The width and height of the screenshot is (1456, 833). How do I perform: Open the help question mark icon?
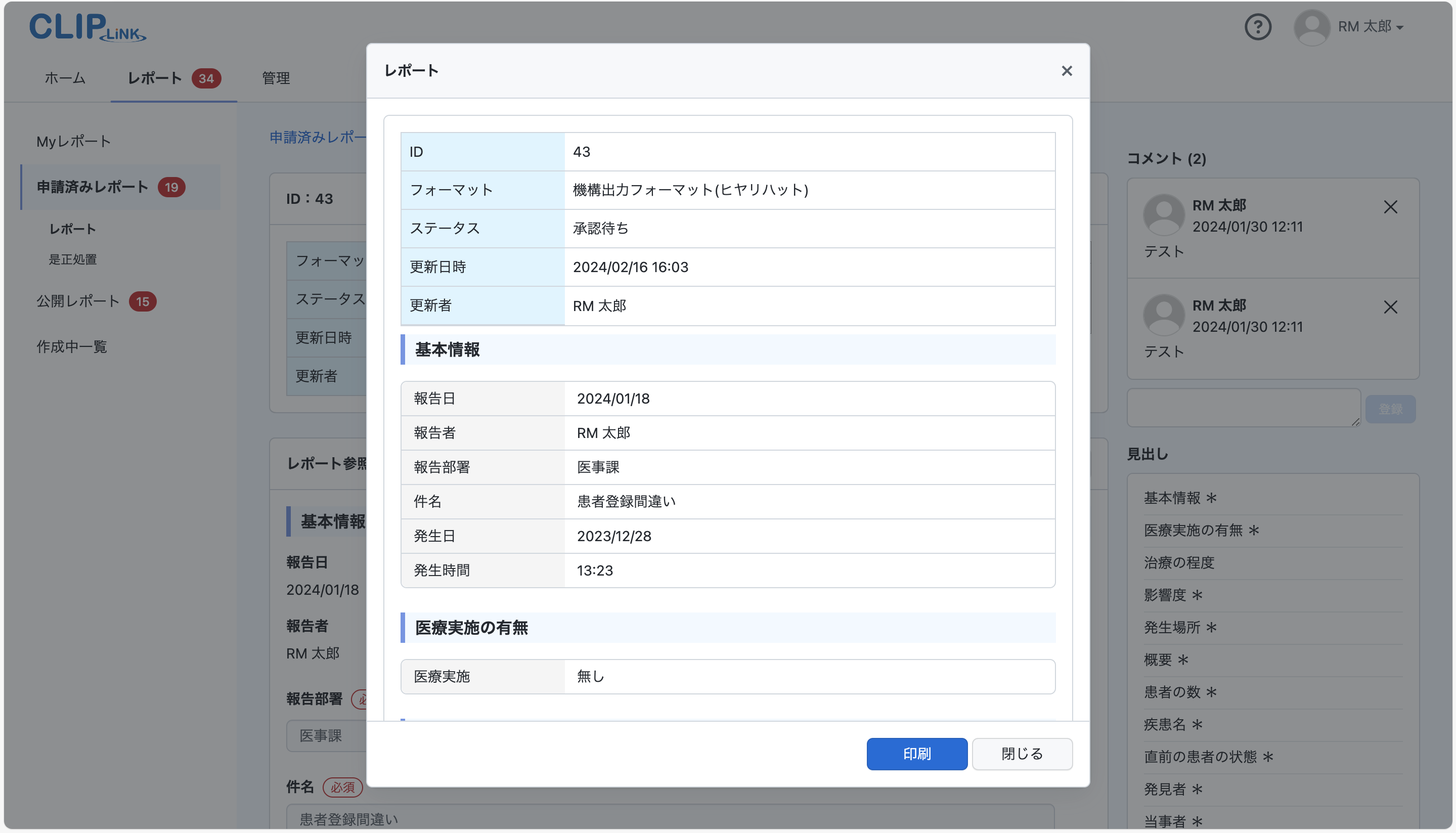coord(1258,27)
